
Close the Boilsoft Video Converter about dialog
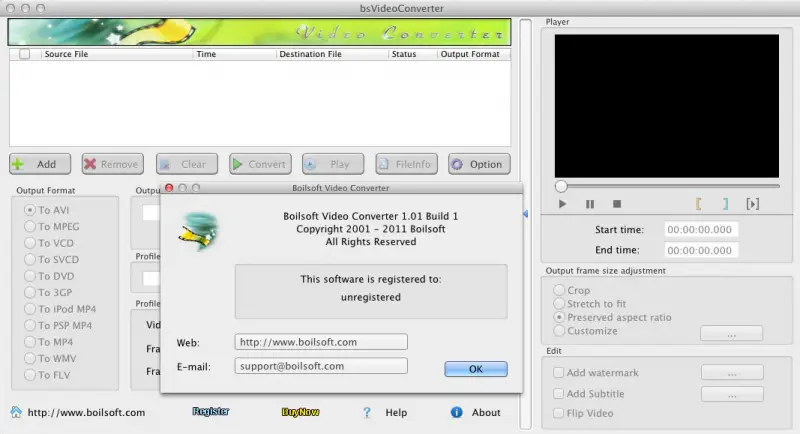tap(169, 188)
